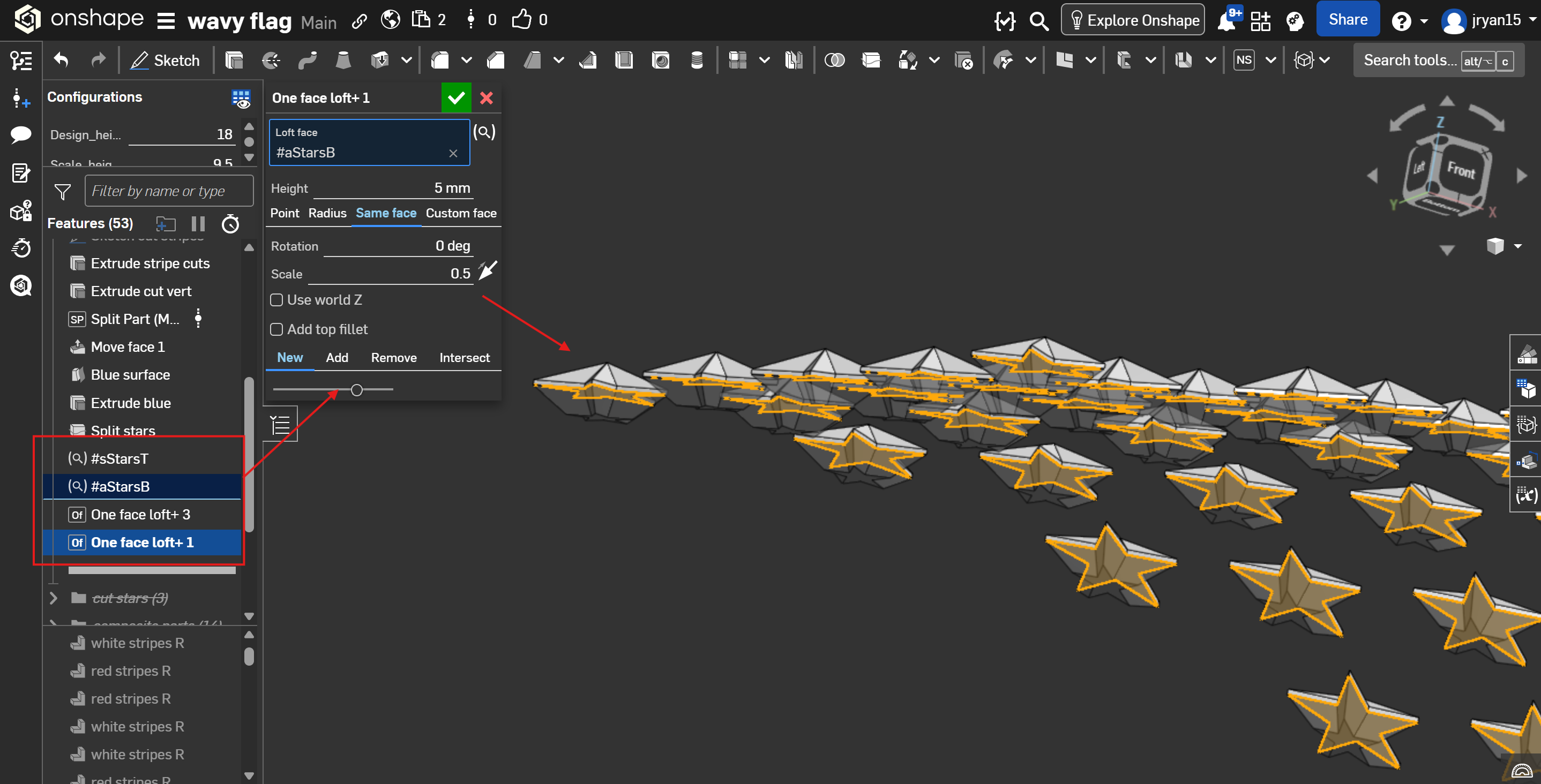Toggle configuration table visibility icon
This screenshot has width=1541, height=784.
(x=241, y=98)
